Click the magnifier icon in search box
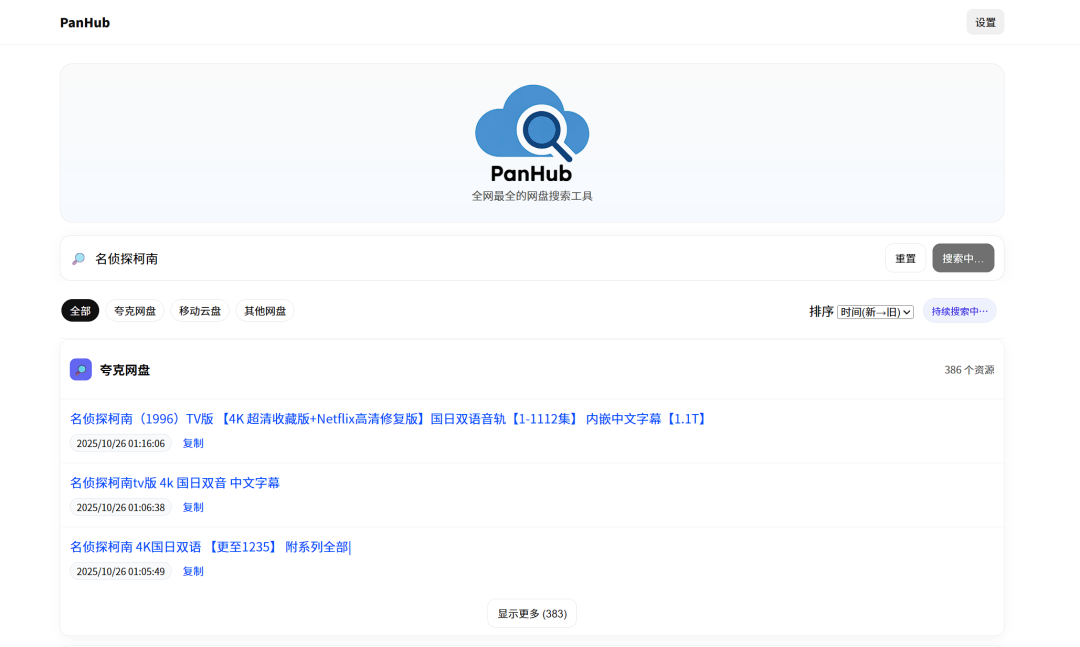This screenshot has width=1080, height=647. [x=78, y=259]
